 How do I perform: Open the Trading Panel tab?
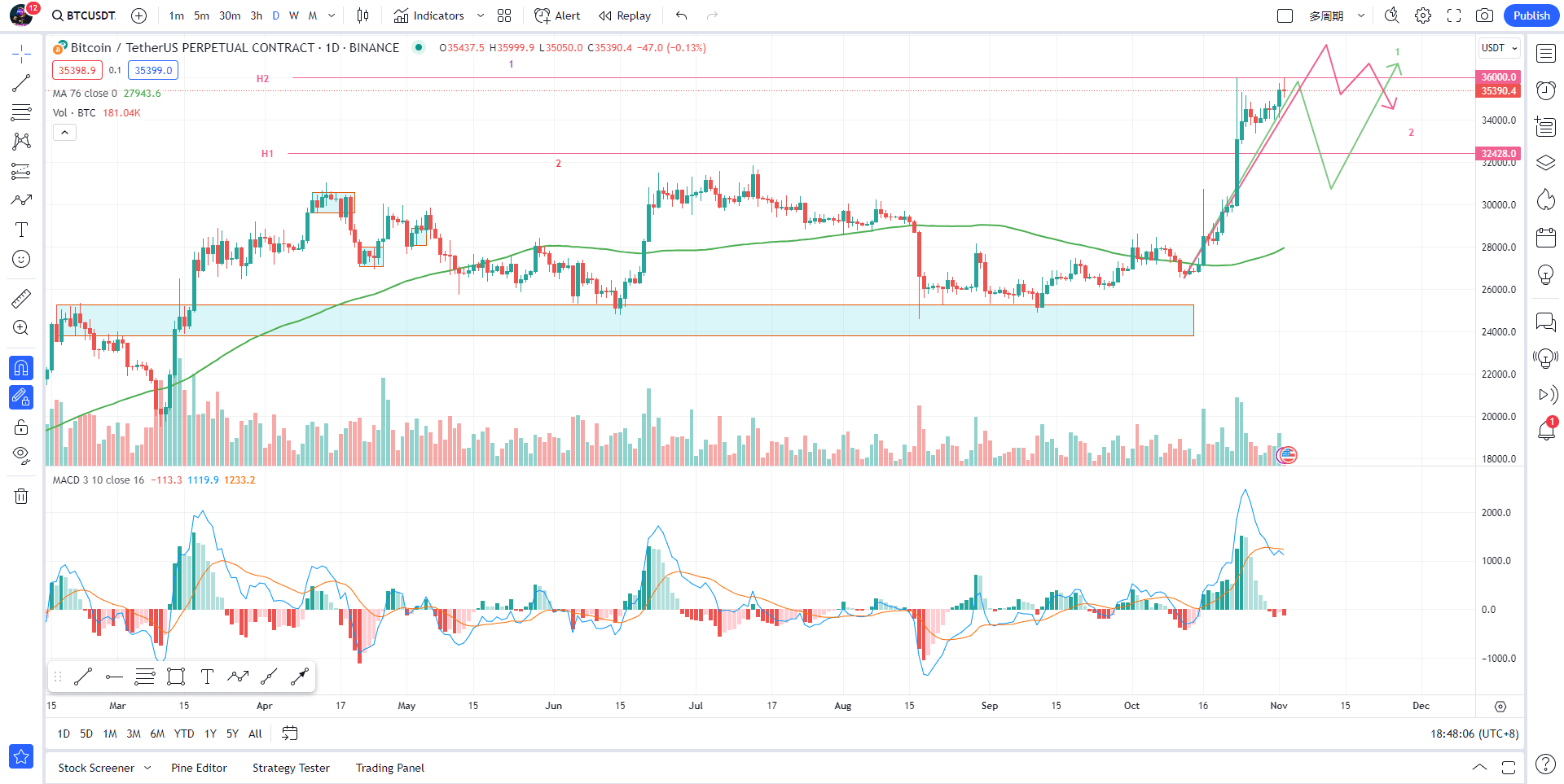[x=390, y=768]
